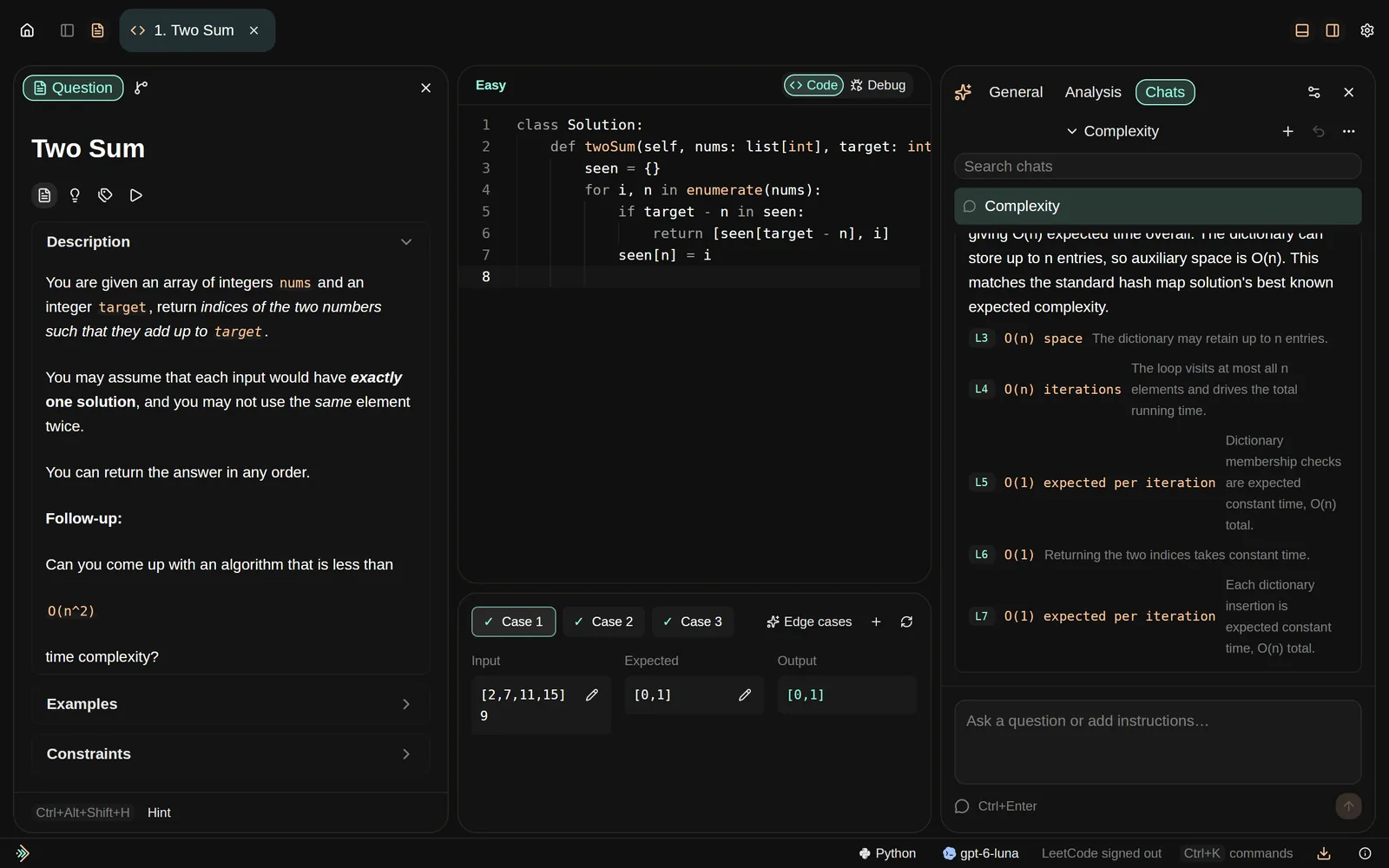Edit the Input value pencil icon
Viewport: 1389px width, 868px height.
coord(592,694)
